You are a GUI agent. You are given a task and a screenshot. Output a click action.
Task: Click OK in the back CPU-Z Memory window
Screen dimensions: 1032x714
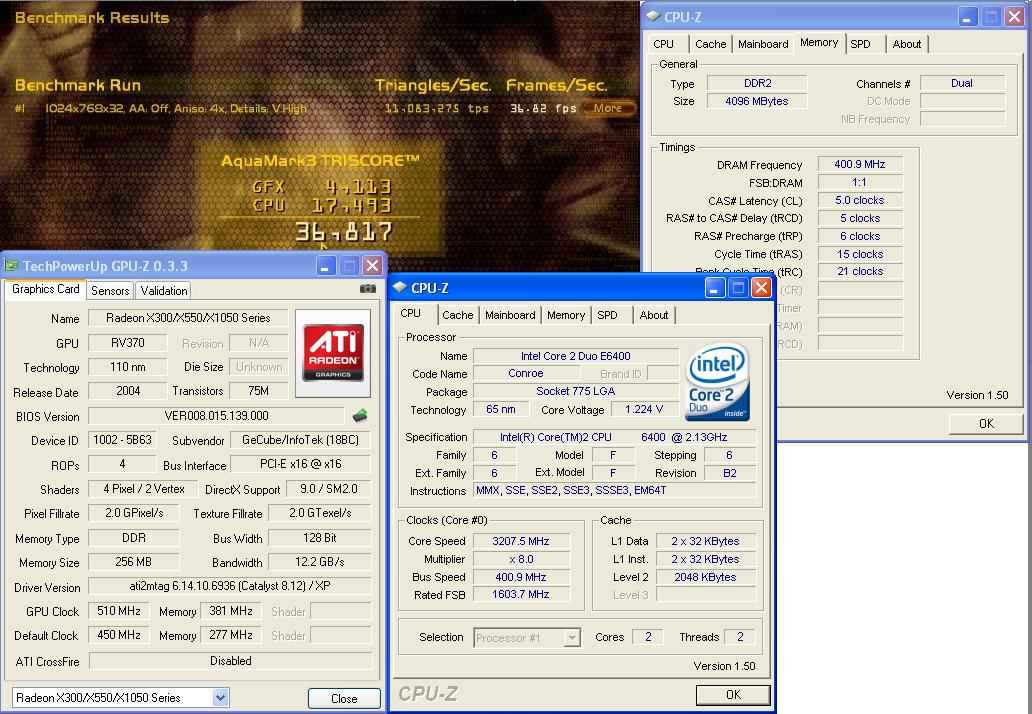tap(986, 424)
